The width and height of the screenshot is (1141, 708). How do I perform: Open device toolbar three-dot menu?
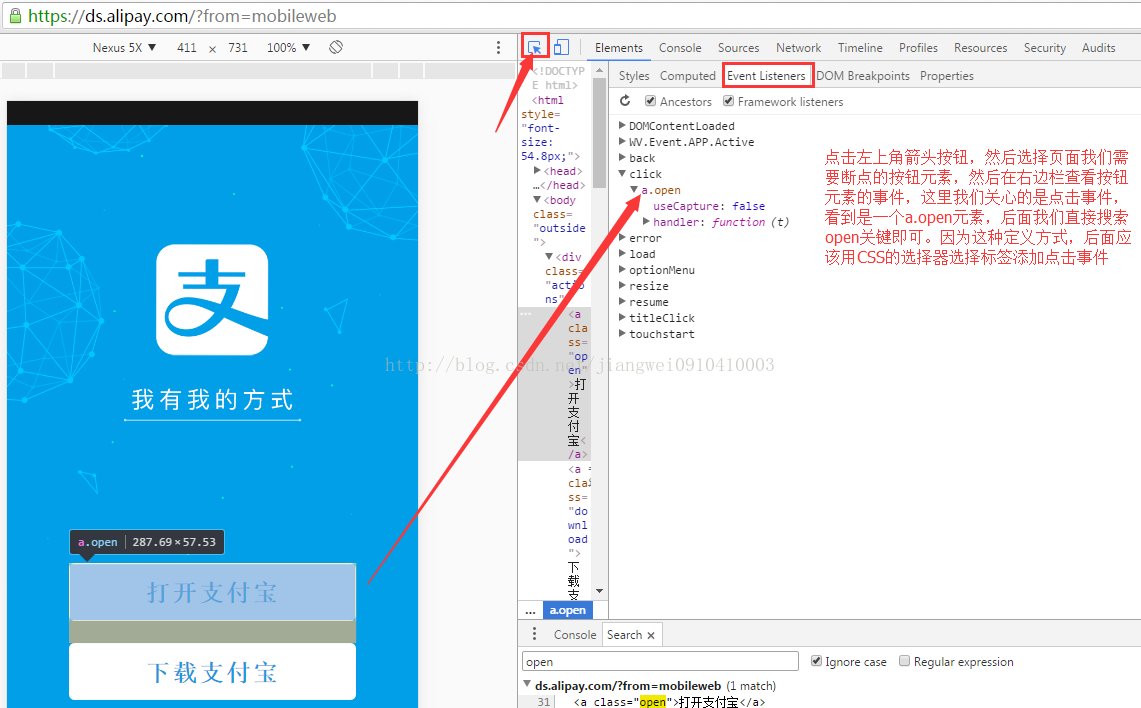(498, 47)
